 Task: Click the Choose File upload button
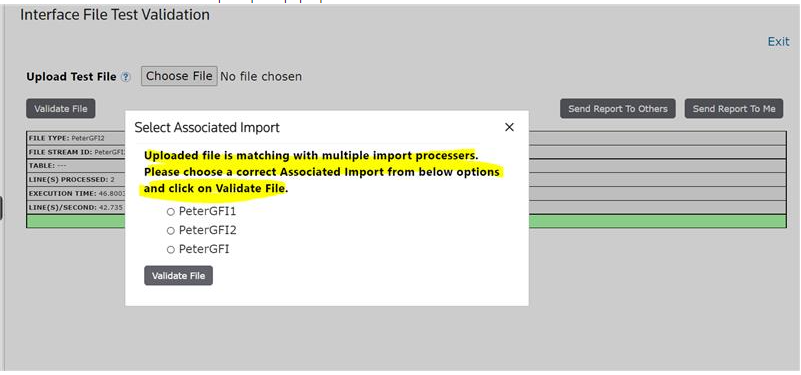(179, 76)
